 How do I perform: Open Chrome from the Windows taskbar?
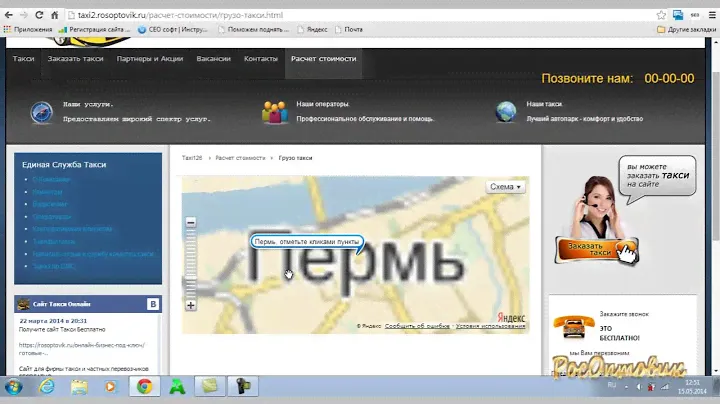tap(145, 386)
